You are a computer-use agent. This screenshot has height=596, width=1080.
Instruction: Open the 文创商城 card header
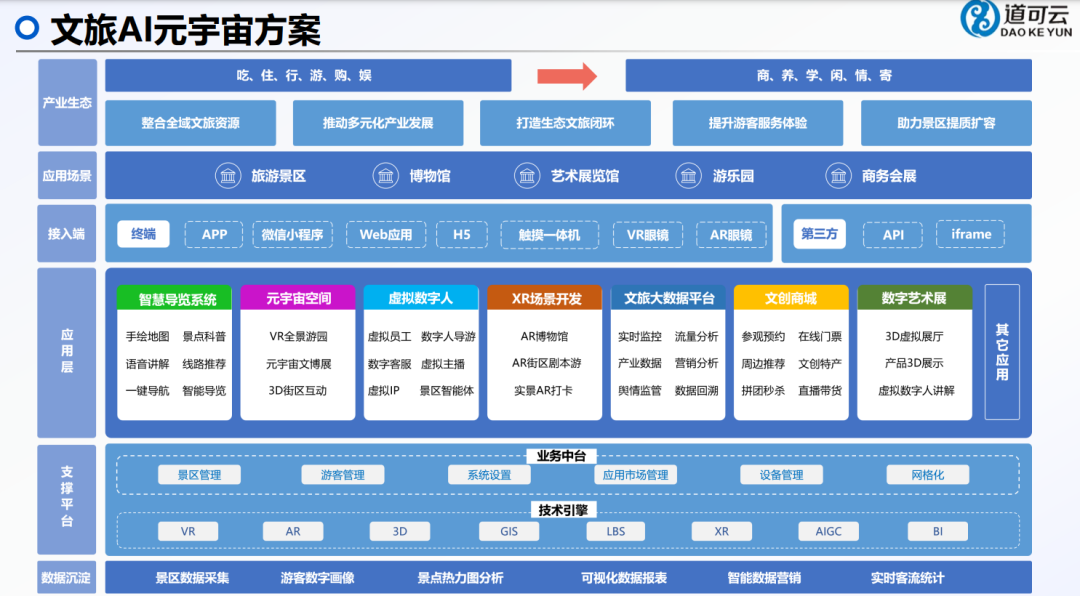[x=791, y=298]
